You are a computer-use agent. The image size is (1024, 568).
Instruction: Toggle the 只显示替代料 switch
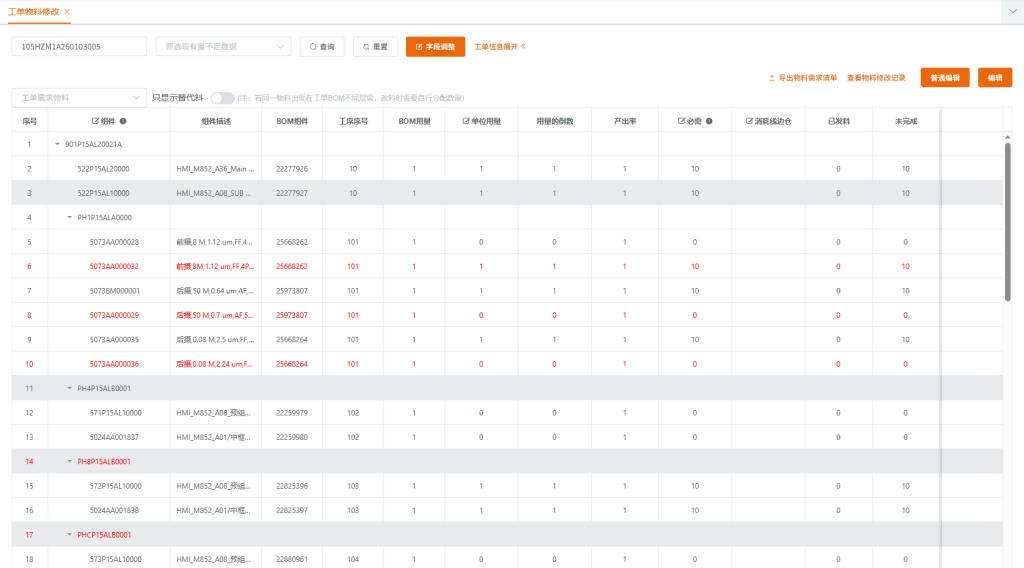(x=222, y=98)
